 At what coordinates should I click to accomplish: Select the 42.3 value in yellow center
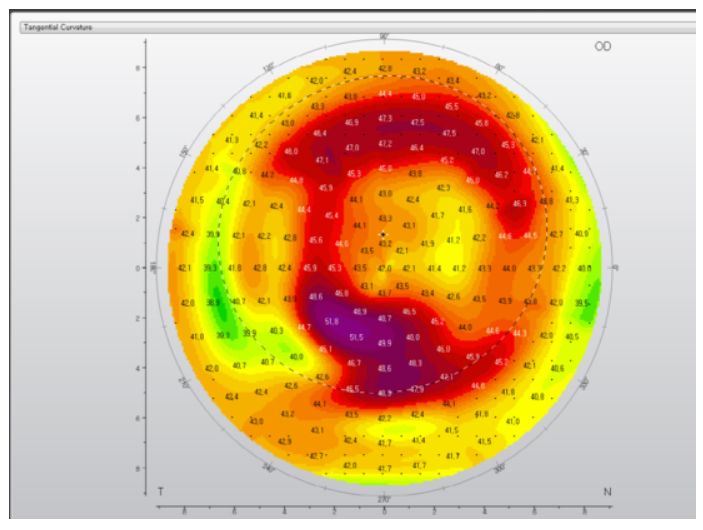click(443, 188)
